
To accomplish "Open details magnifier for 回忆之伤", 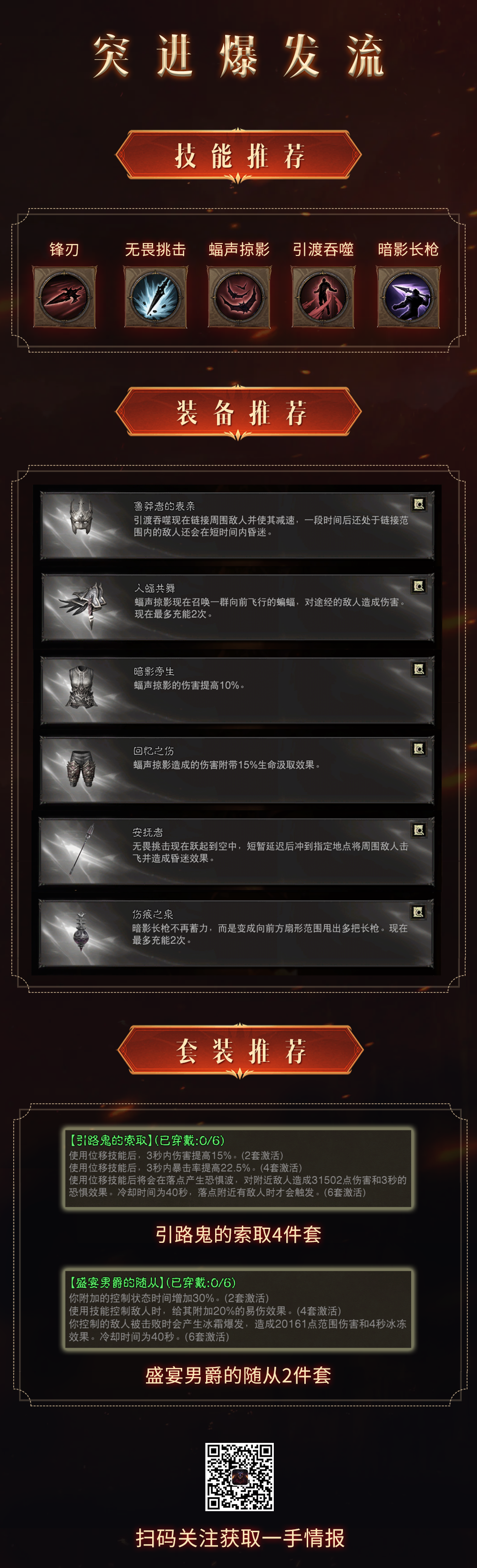I will pyautogui.click(x=419, y=749).
